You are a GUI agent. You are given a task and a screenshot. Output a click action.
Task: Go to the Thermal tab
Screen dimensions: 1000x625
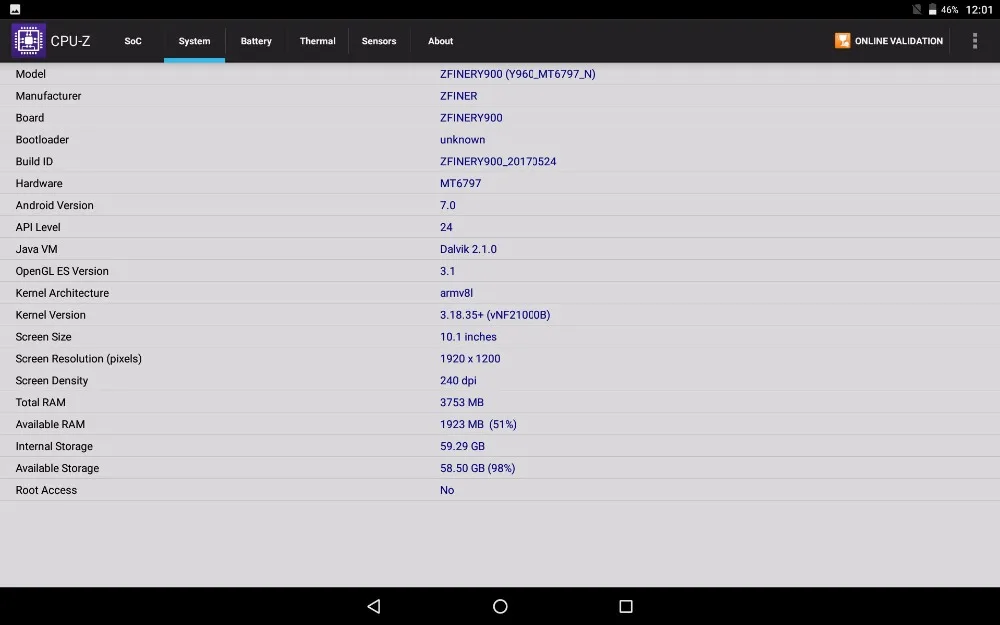[x=317, y=41]
